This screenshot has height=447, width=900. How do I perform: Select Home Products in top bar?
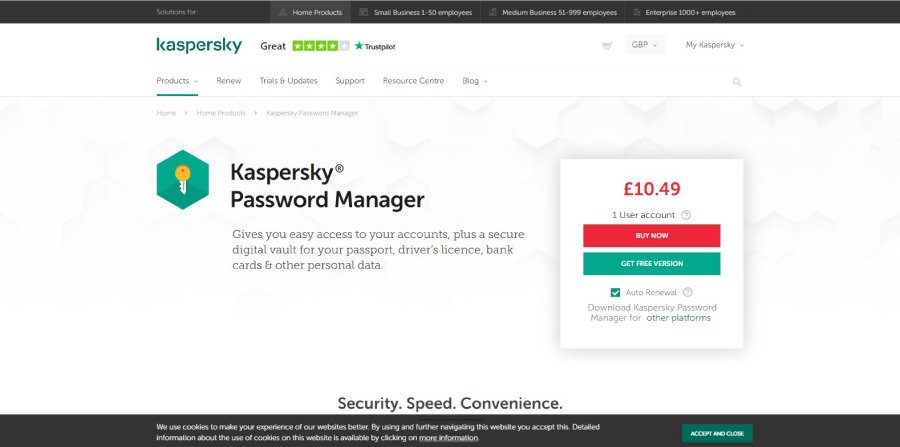coord(311,12)
